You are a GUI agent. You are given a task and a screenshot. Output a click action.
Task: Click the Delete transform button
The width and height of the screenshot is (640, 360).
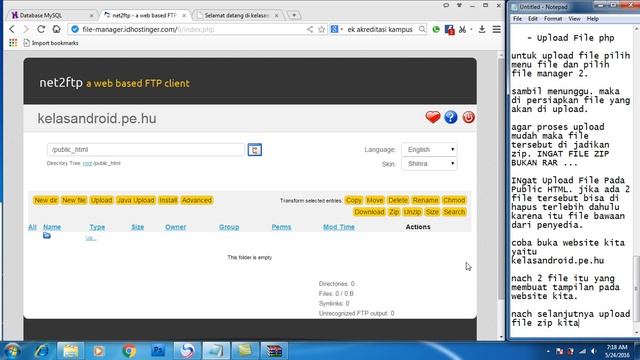coord(398,200)
